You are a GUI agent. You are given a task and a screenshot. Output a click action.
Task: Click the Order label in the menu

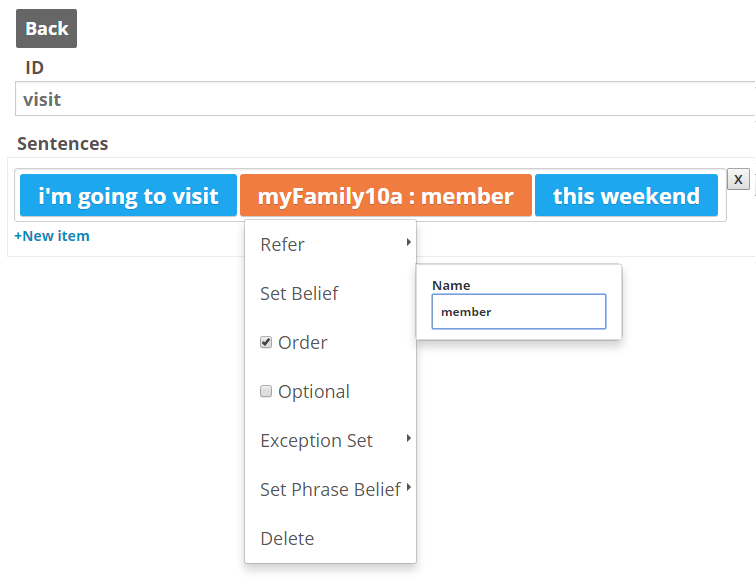[303, 342]
